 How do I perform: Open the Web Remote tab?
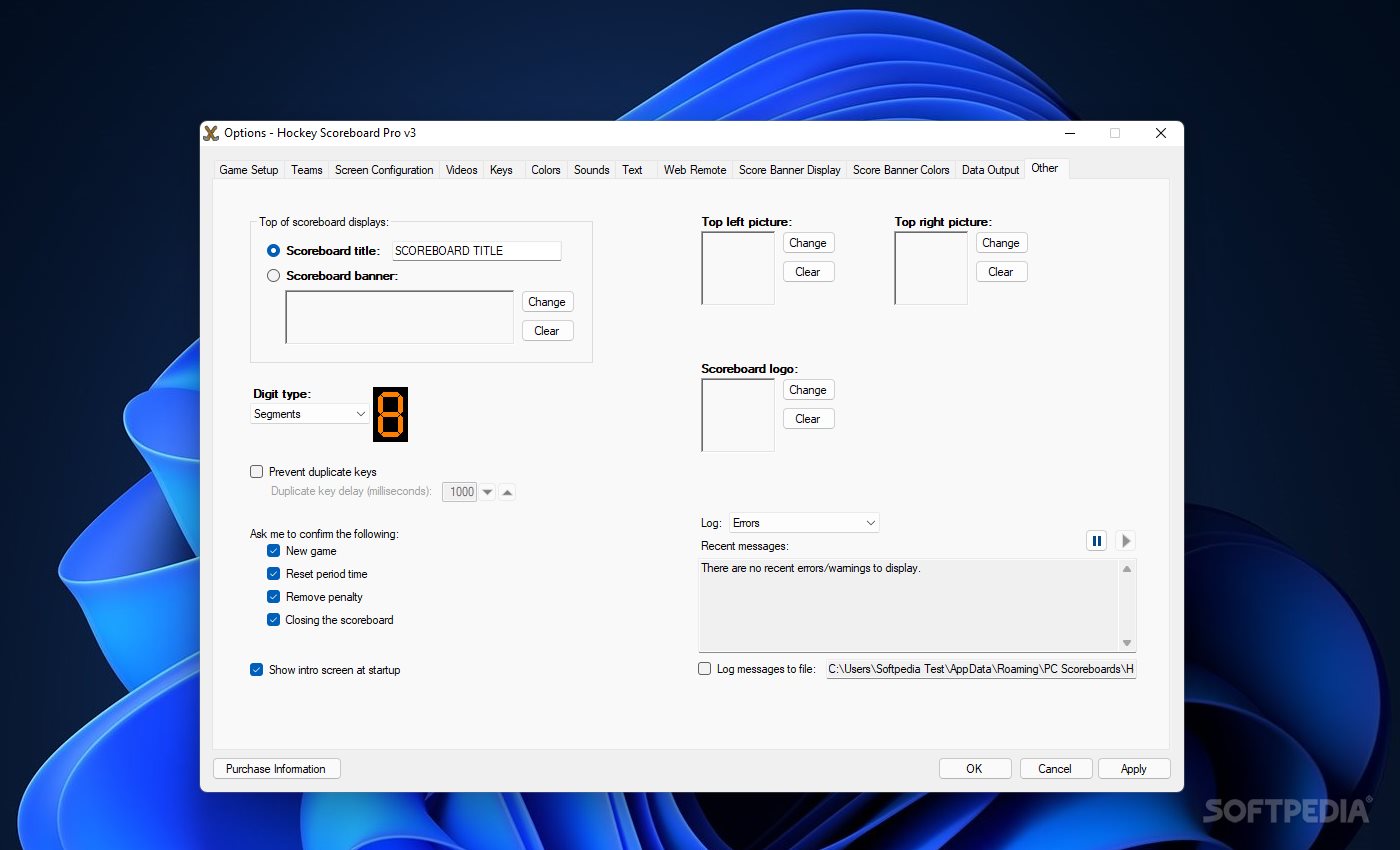point(695,170)
